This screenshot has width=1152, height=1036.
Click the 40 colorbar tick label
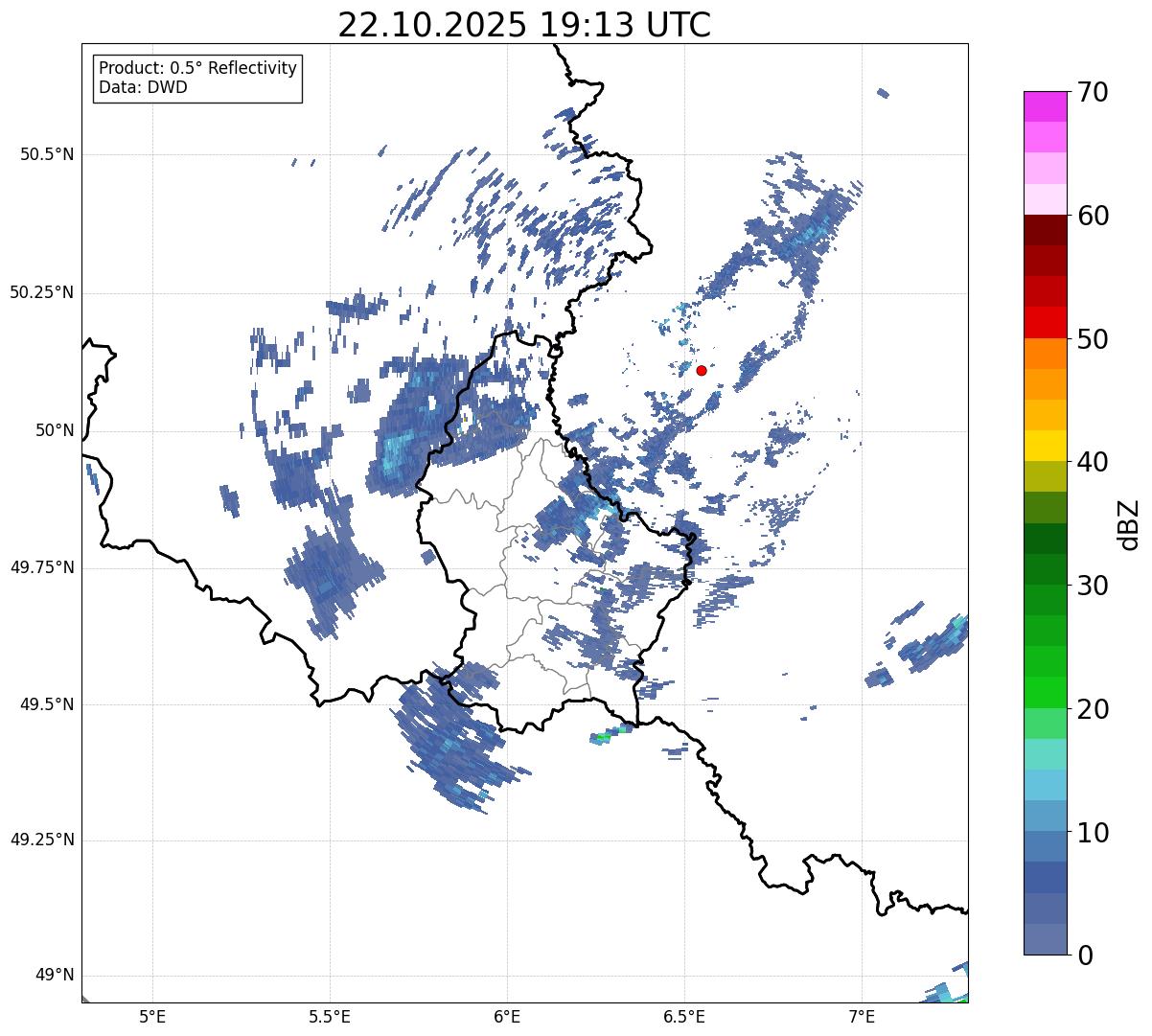click(x=1093, y=462)
